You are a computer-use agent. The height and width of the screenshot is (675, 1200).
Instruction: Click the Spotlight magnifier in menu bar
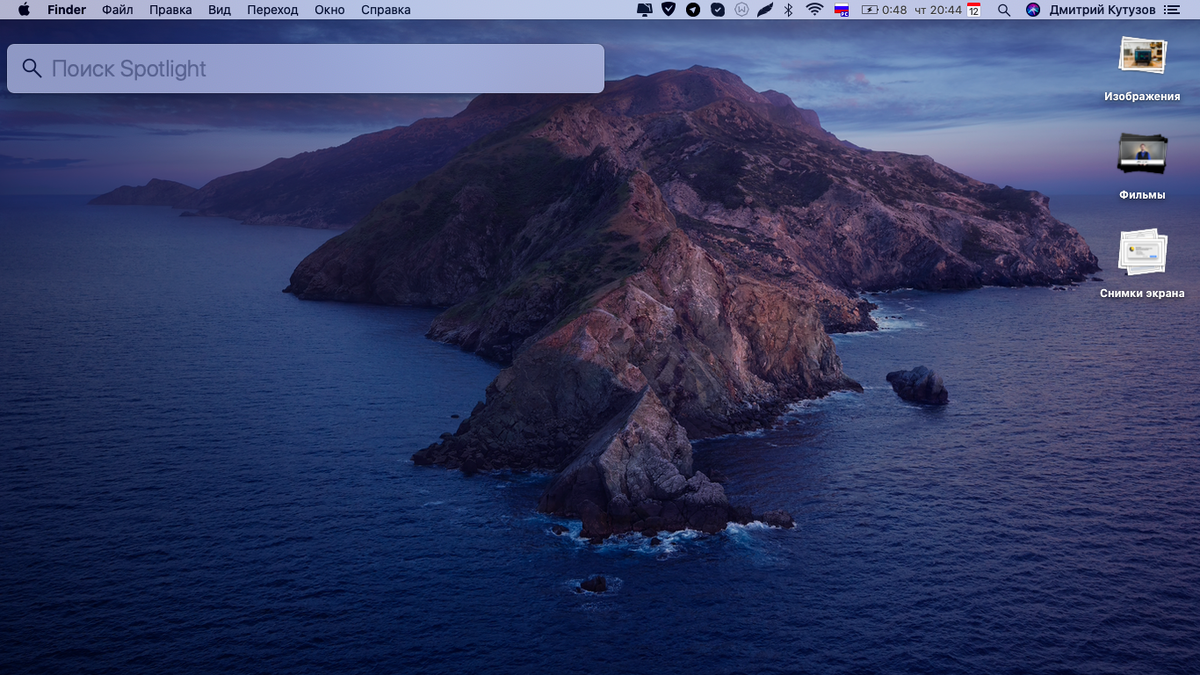pyautogui.click(x=1004, y=10)
